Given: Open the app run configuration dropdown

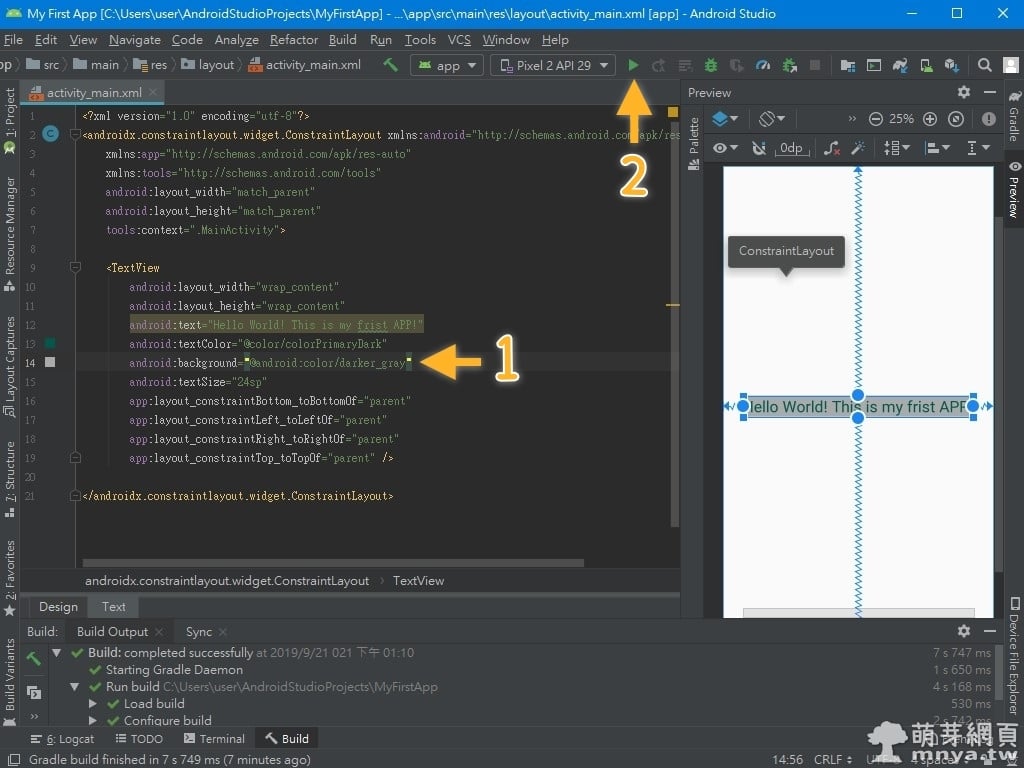Looking at the screenshot, I should point(447,65).
